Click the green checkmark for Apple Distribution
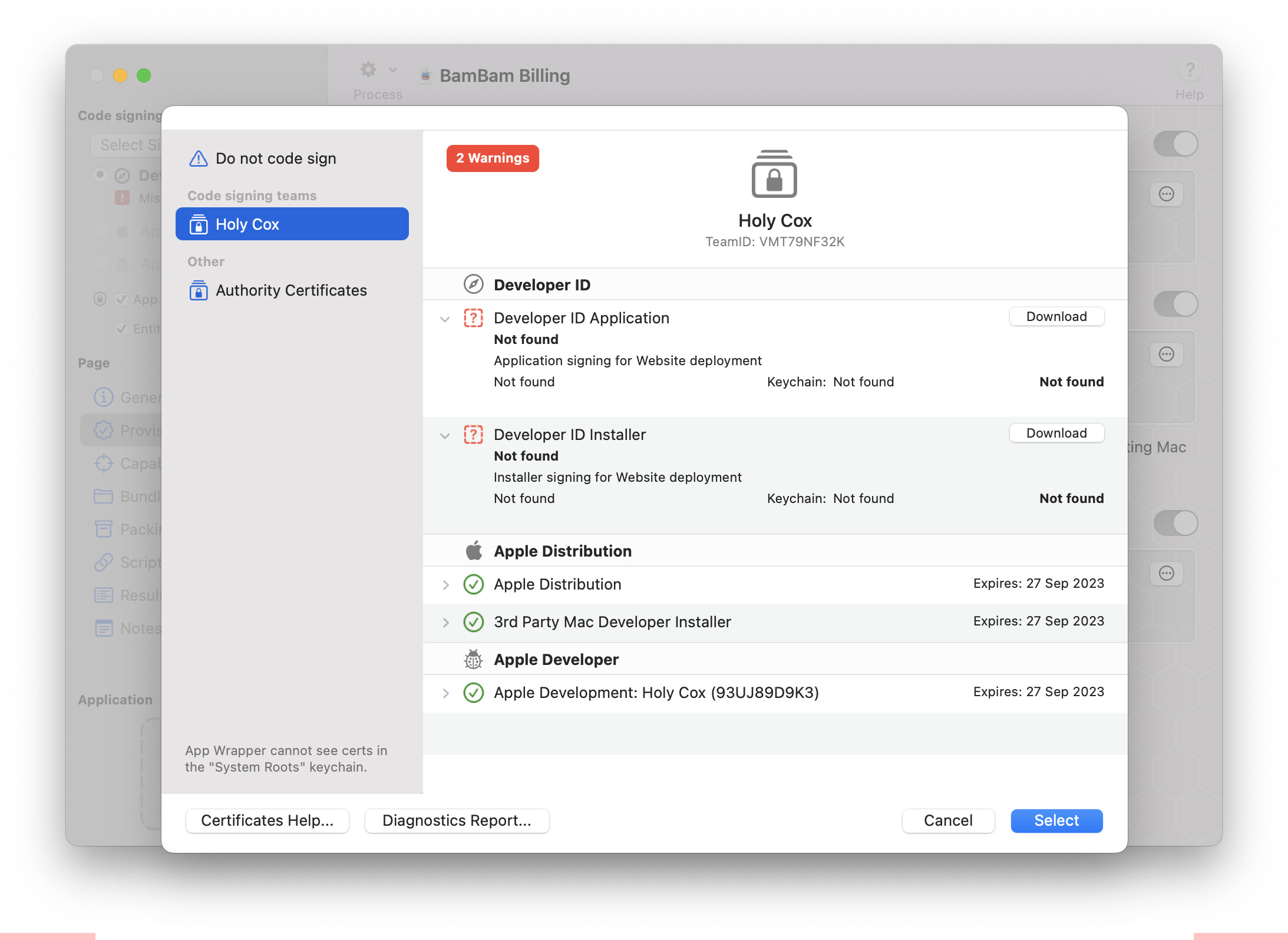 point(474,584)
